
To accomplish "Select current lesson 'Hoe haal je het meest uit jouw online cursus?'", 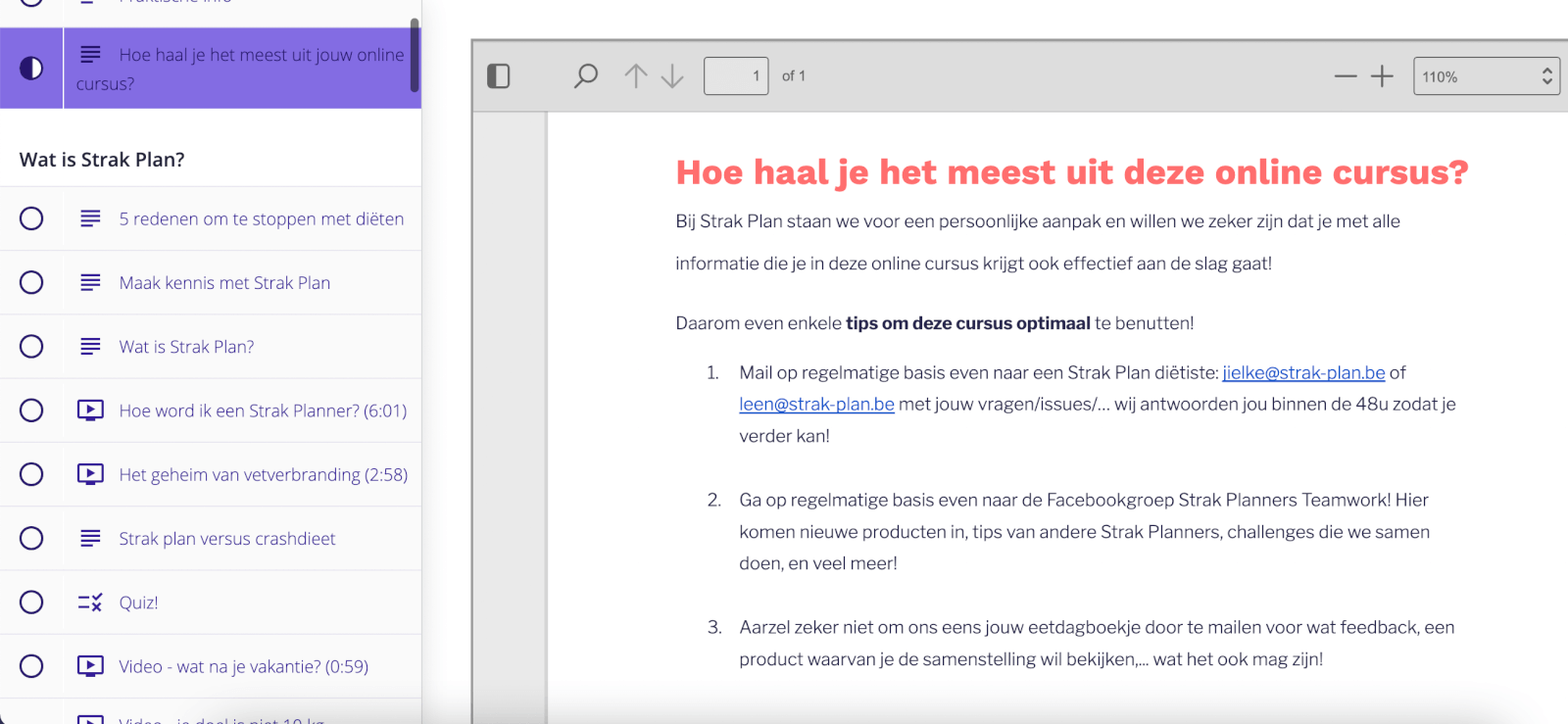I will pos(241,69).
